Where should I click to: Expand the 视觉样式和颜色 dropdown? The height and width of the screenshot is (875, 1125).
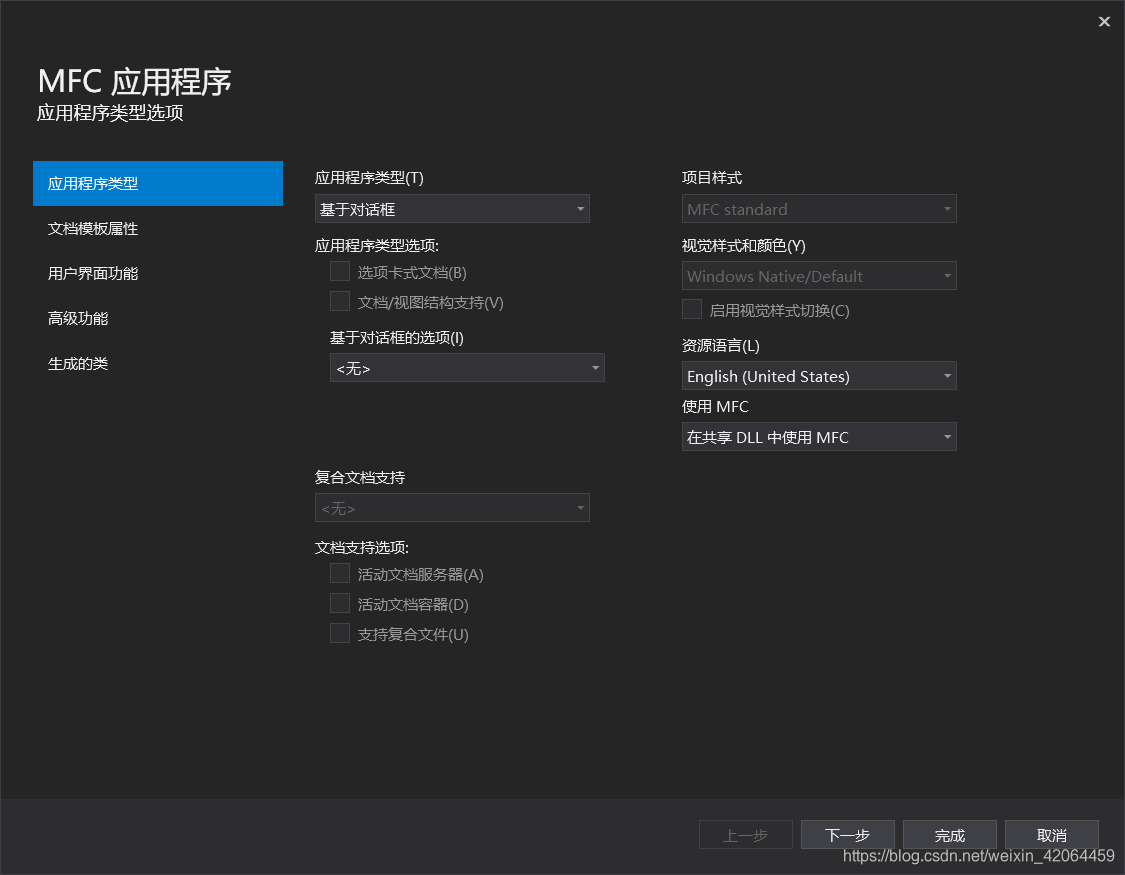[819, 275]
